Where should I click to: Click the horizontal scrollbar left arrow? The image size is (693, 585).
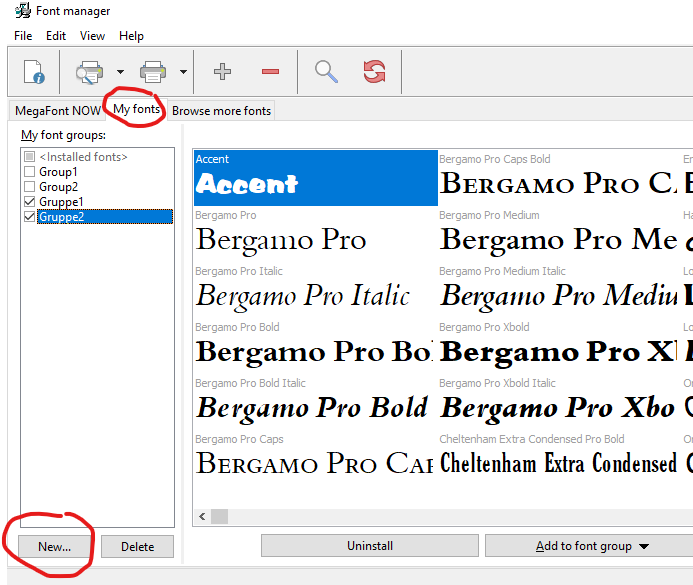coord(203,517)
